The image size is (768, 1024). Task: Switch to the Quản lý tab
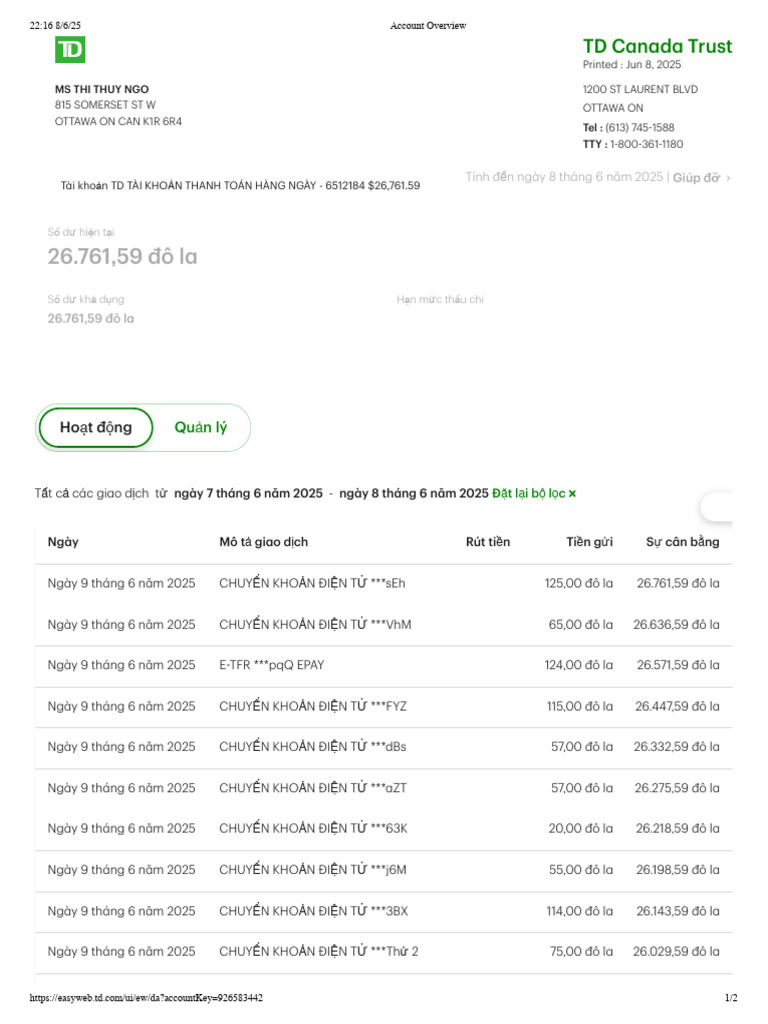pyautogui.click(x=200, y=428)
